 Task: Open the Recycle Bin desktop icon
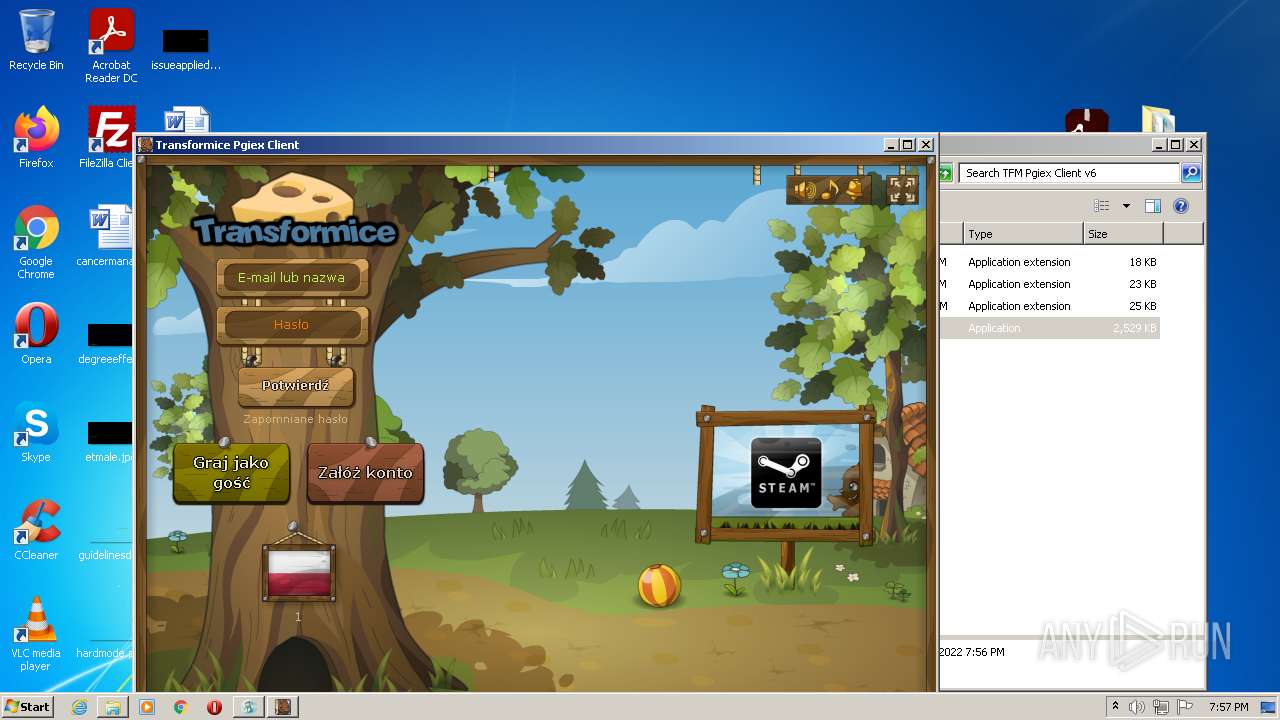tap(36, 40)
